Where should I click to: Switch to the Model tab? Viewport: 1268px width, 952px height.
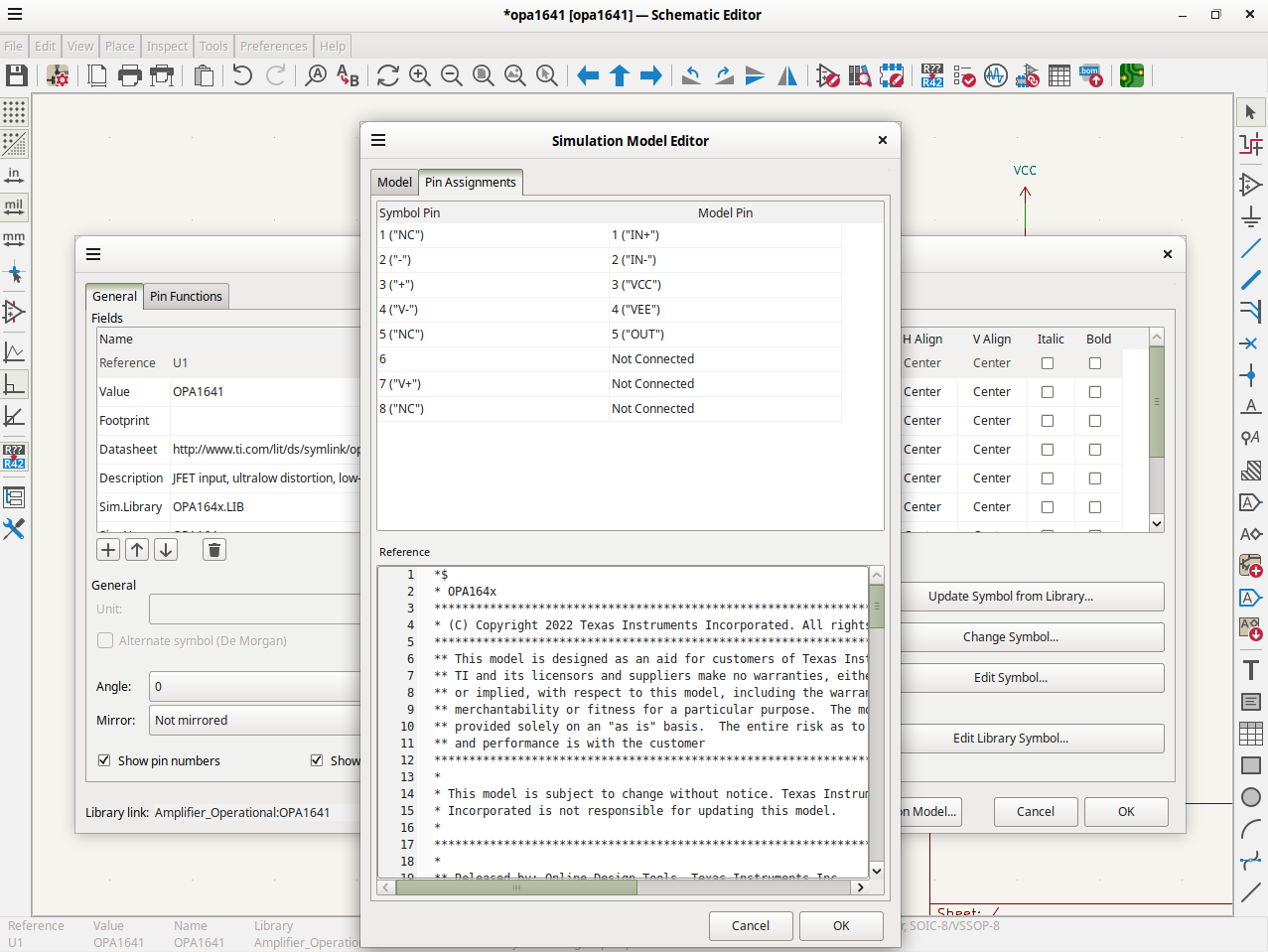[x=394, y=183]
